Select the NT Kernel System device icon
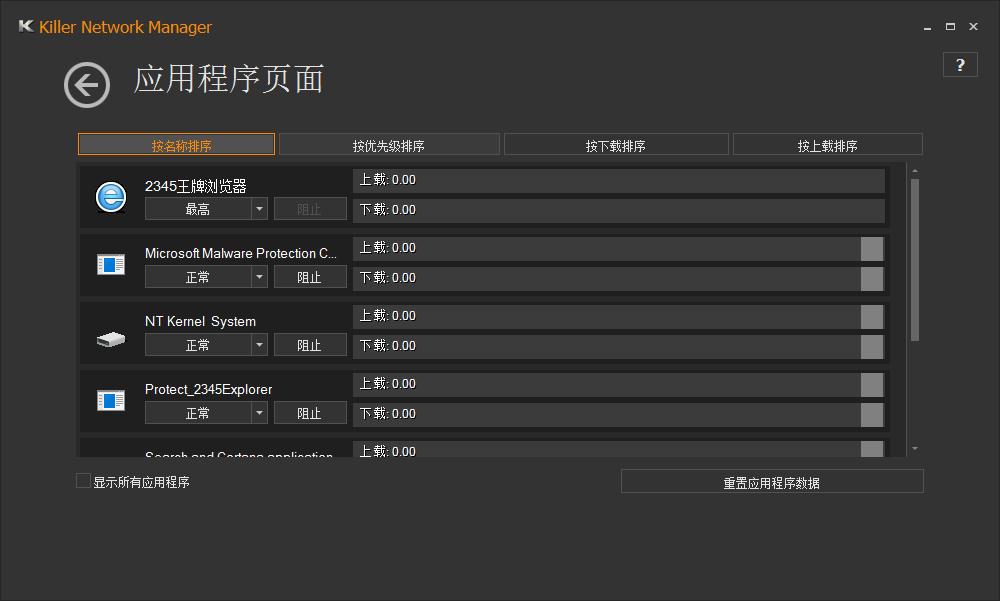This screenshot has height=601, width=1000. coord(110,339)
